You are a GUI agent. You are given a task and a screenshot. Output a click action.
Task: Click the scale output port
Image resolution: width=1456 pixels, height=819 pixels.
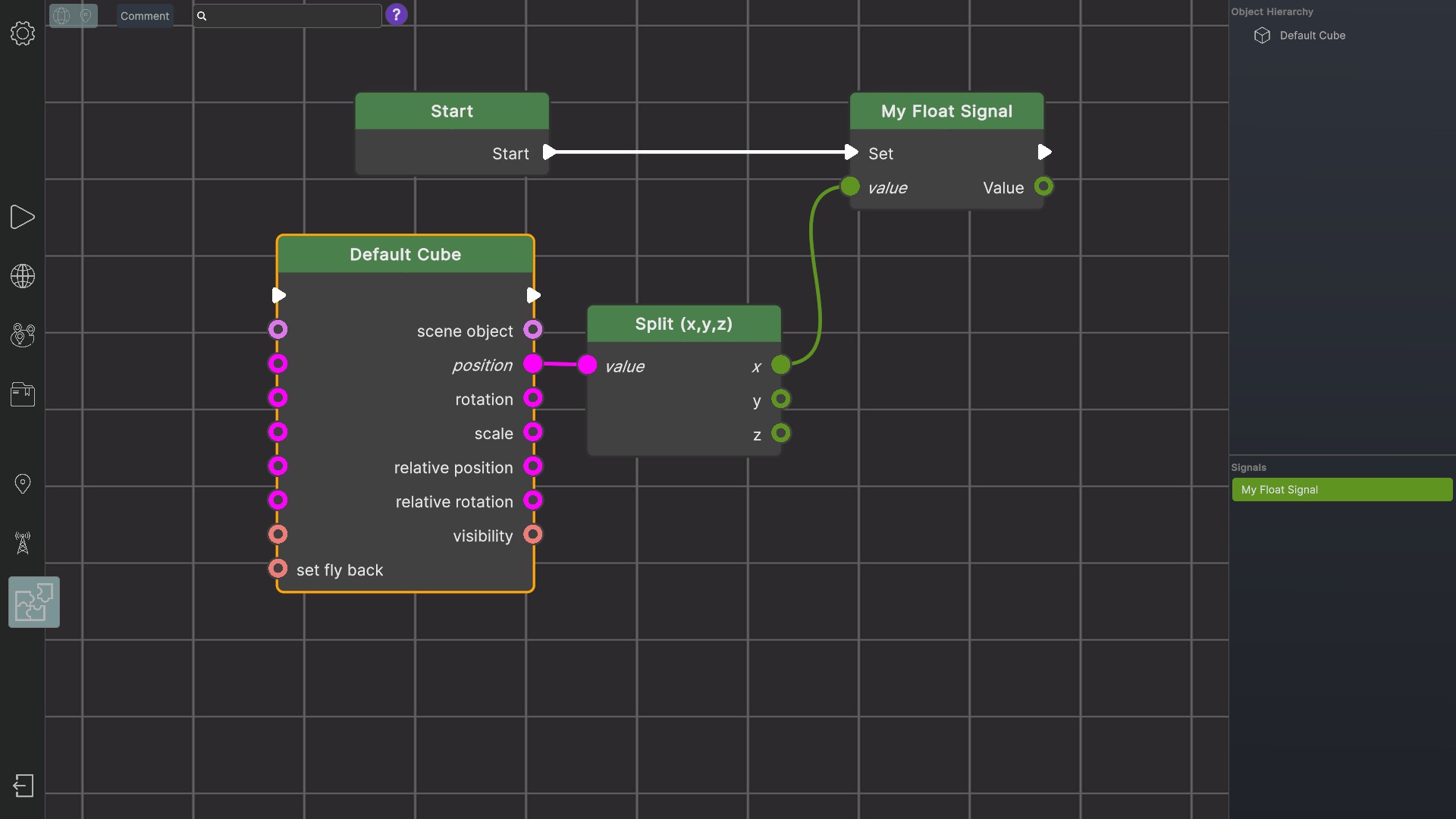tap(533, 432)
